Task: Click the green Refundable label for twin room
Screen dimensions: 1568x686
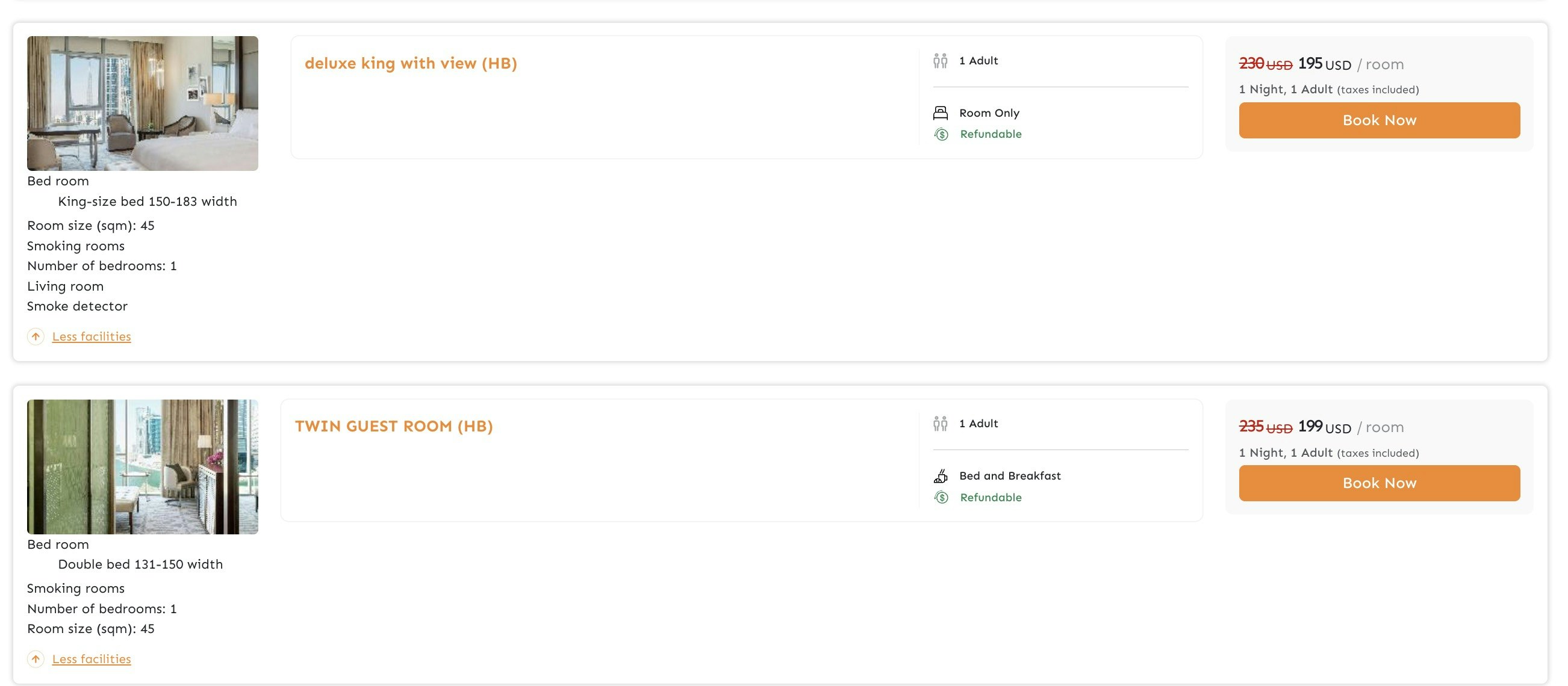Action: [x=991, y=498]
